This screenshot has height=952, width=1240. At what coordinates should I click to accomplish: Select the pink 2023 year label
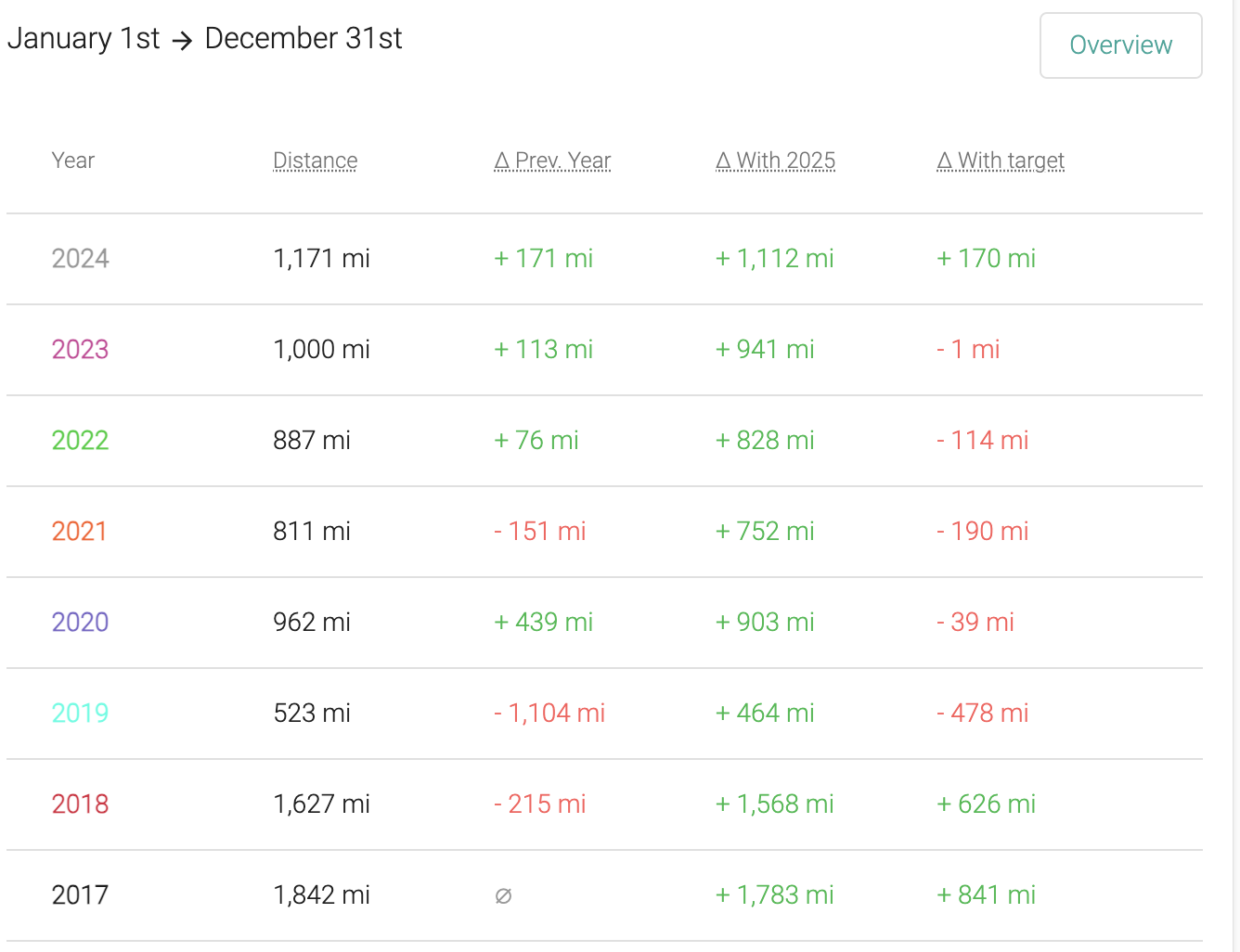coord(80,350)
